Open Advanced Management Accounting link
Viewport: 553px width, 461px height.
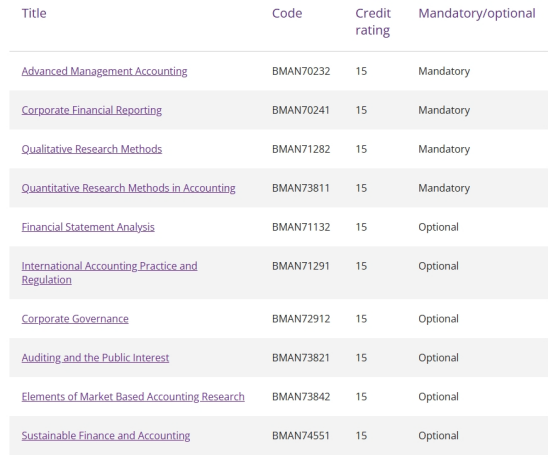(104, 71)
